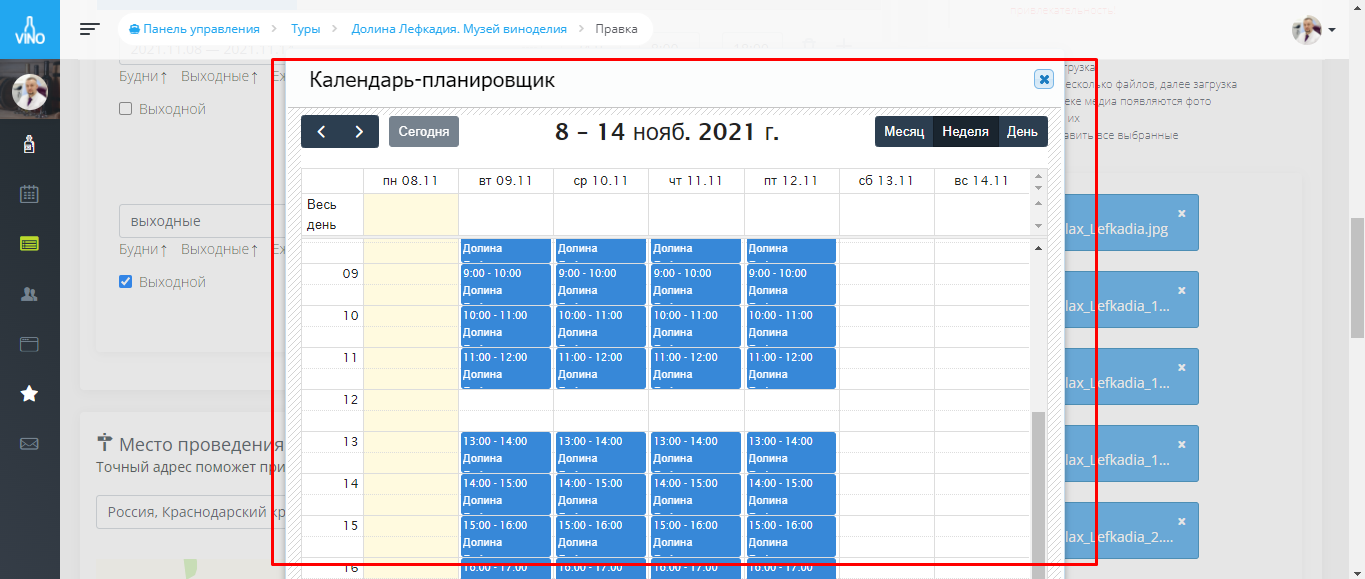The height and width of the screenshot is (579, 1365).
Task: Click the вс 14.11 day header
Action: coord(982,181)
